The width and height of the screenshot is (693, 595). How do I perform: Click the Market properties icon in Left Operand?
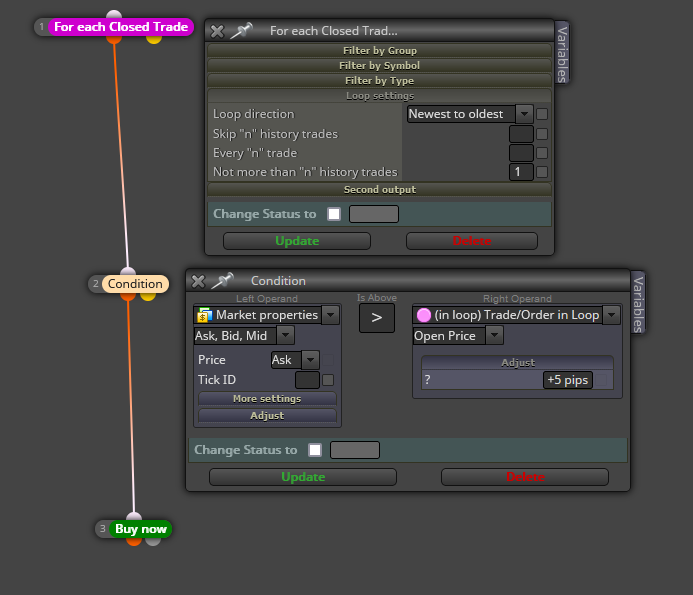(x=204, y=315)
